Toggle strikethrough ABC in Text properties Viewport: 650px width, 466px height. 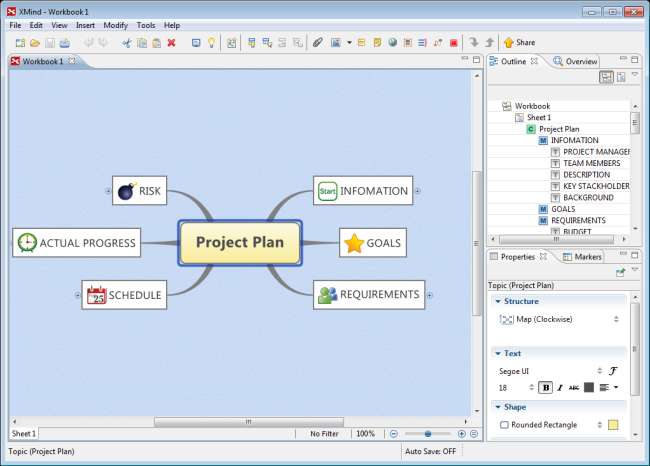[574, 388]
